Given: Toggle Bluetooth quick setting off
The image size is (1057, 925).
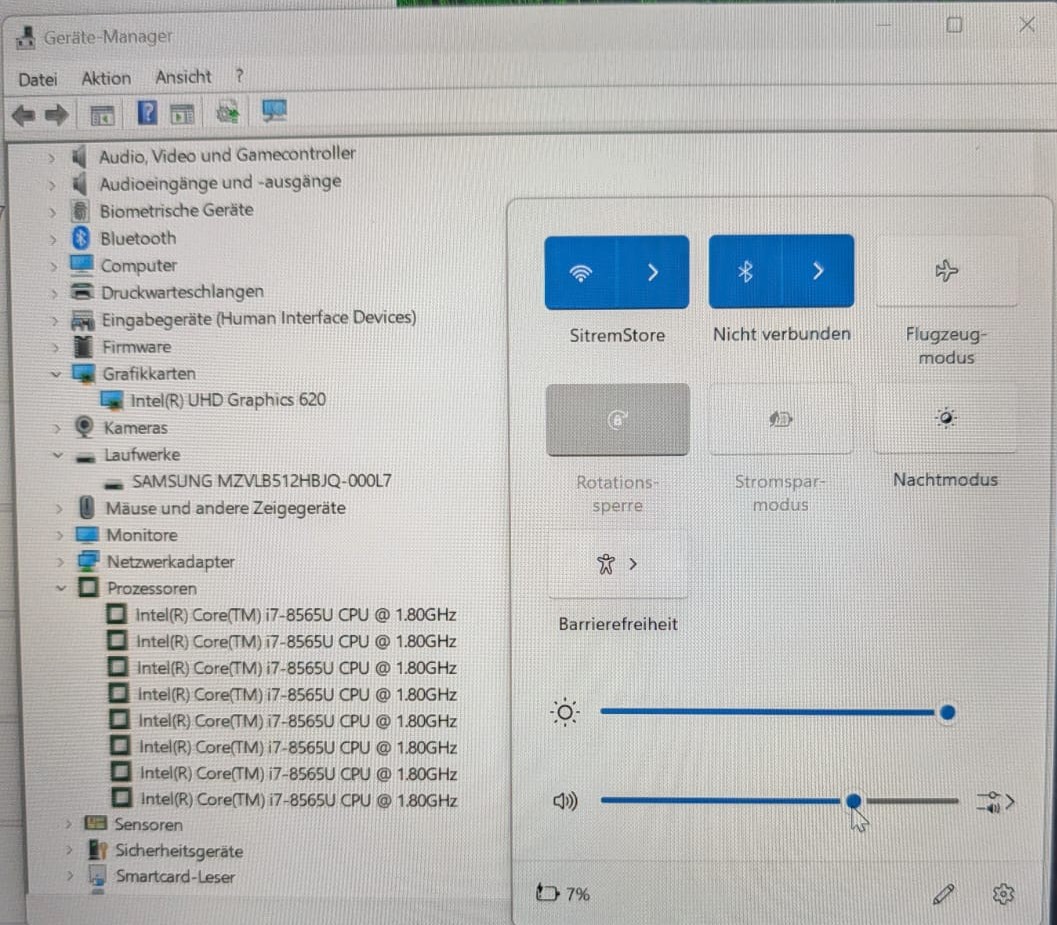Looking at the screenshot, I should (745, 272).
